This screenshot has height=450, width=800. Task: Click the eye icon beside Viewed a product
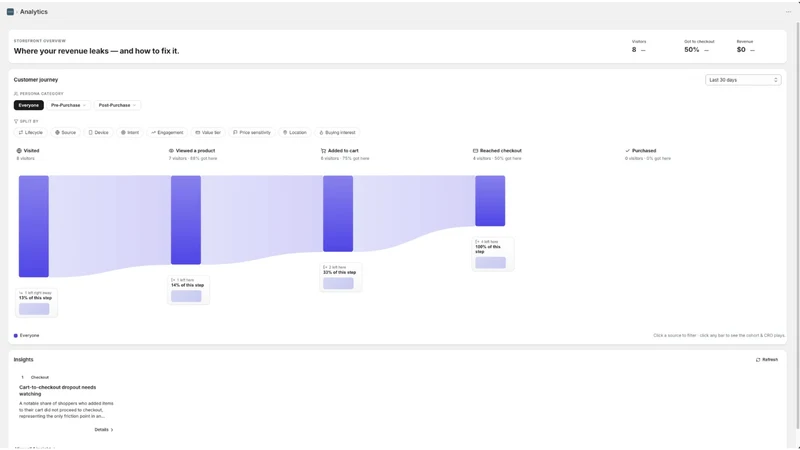171,151
